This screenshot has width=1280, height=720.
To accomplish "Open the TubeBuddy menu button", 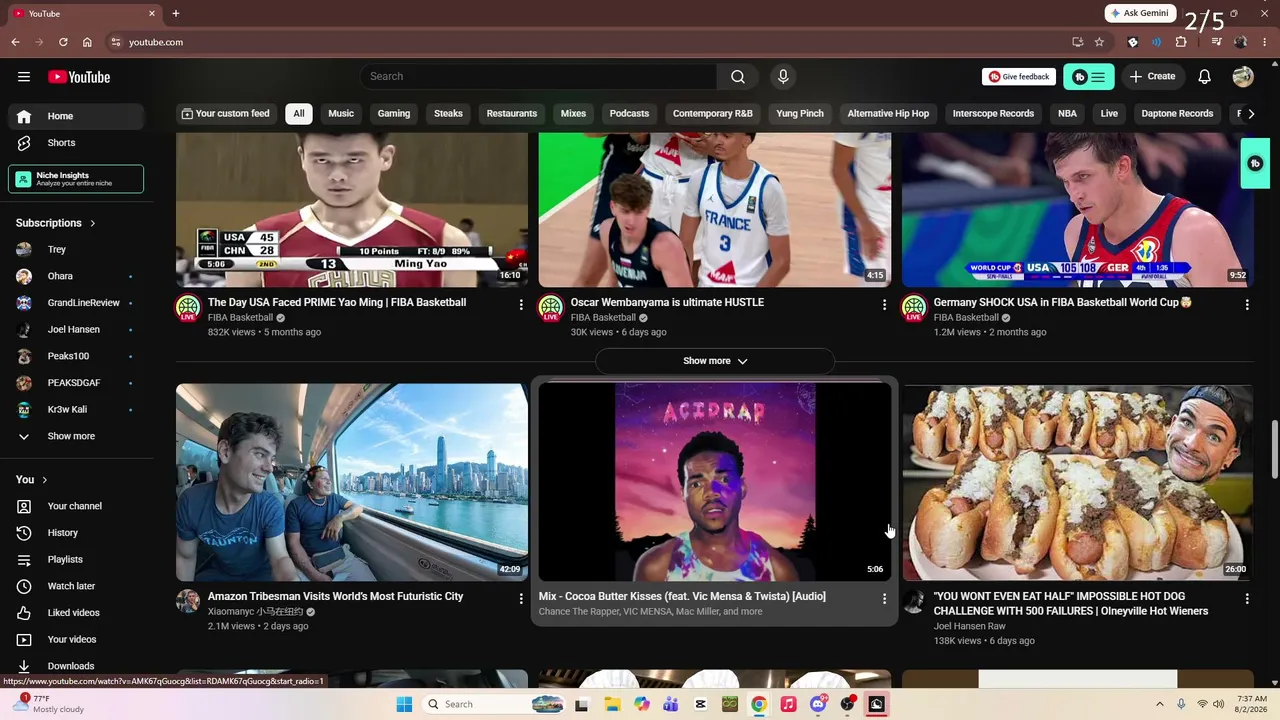I will coord(1089,77).
